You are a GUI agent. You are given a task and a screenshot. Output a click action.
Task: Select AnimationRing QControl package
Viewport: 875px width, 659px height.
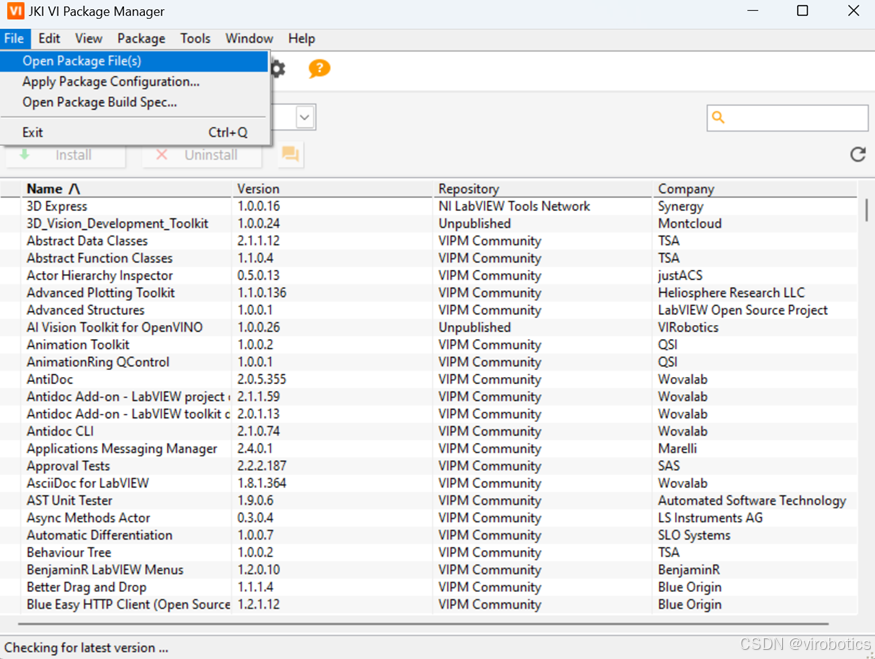click(x=429, y=362)
